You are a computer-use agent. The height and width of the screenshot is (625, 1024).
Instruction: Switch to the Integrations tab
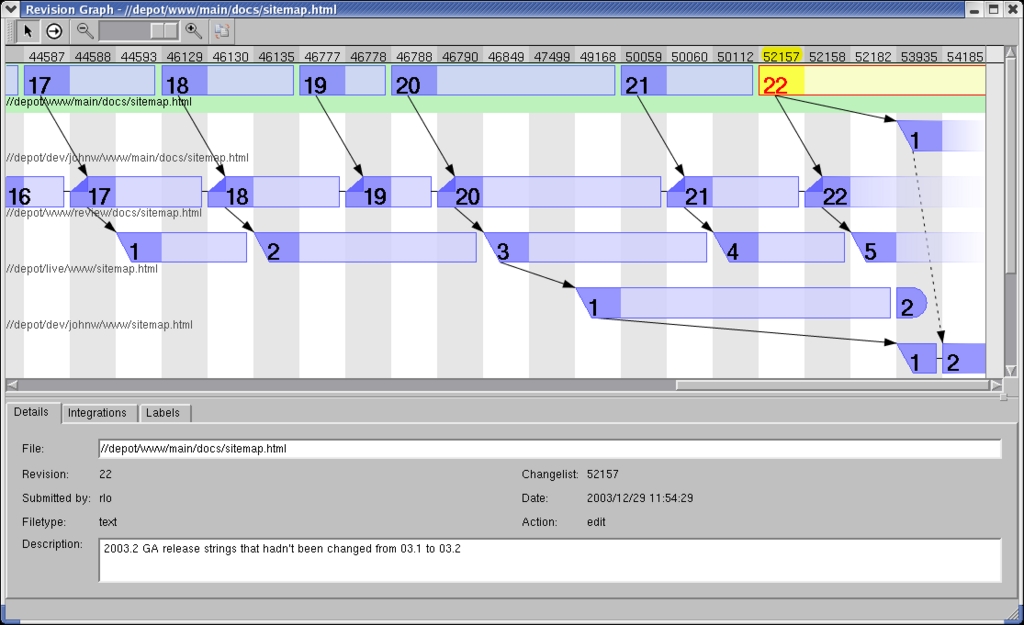click(x=97, y=413)
